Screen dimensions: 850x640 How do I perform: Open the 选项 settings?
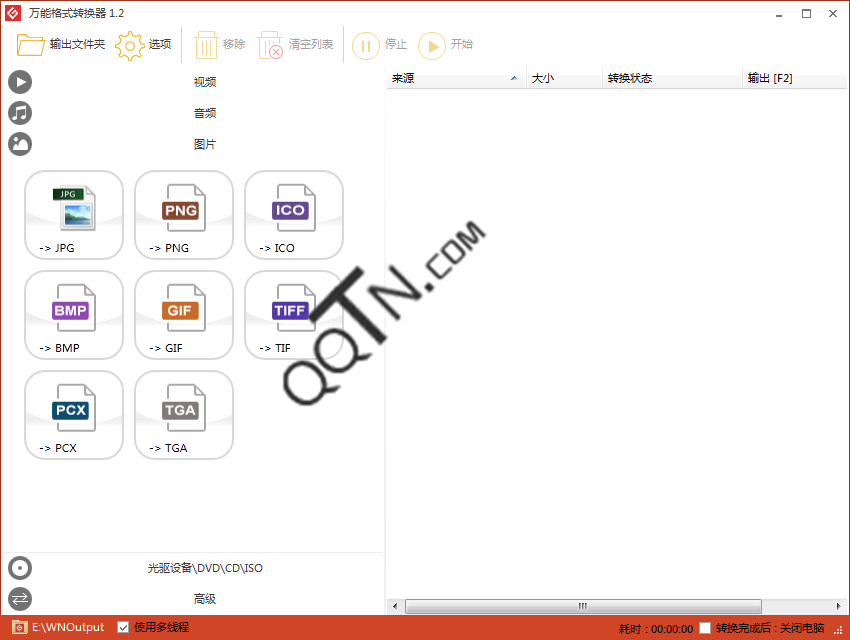click(x=144, y=45)
